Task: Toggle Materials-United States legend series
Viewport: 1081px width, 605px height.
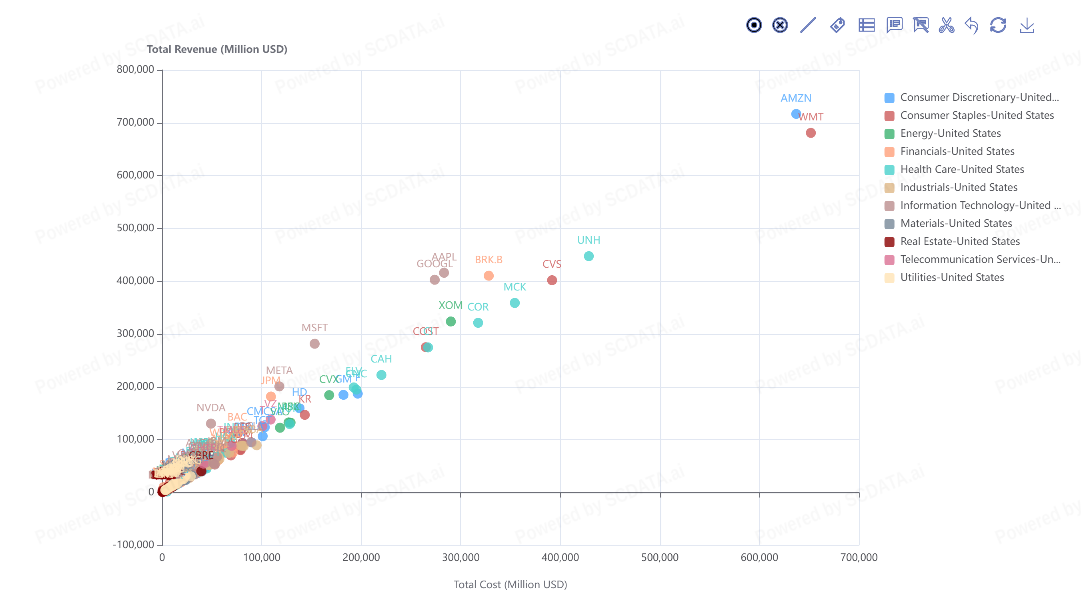Action: (x=948, y=223)
